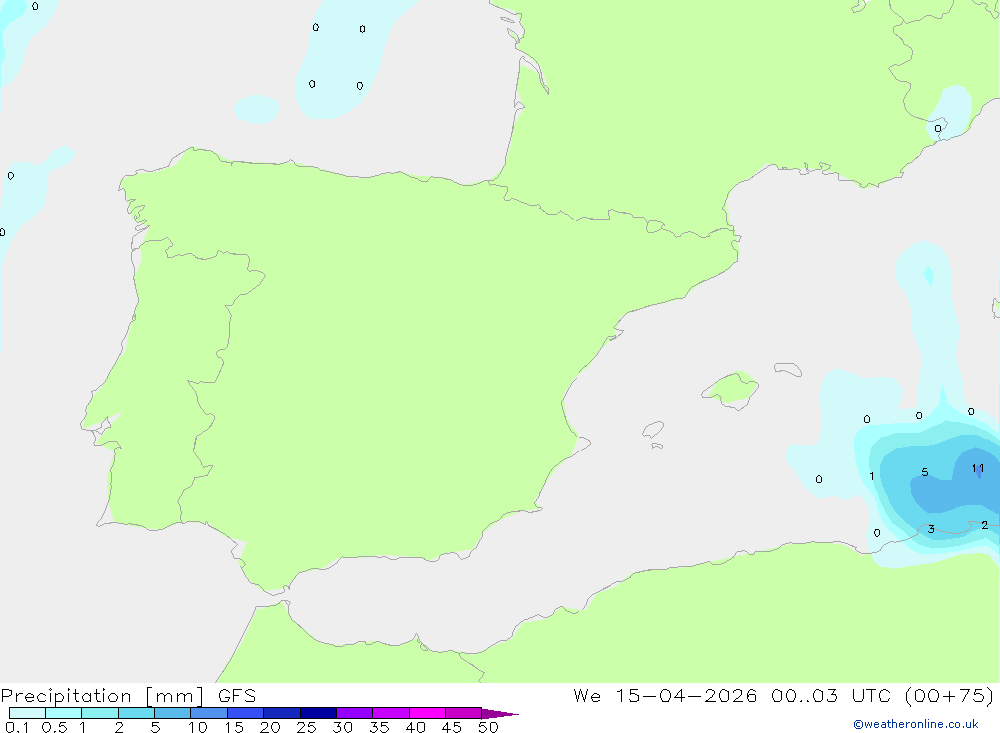The image size is (1000, 733).
Task: Click the '1' precipitation value on the map
Action: [872, 476]
